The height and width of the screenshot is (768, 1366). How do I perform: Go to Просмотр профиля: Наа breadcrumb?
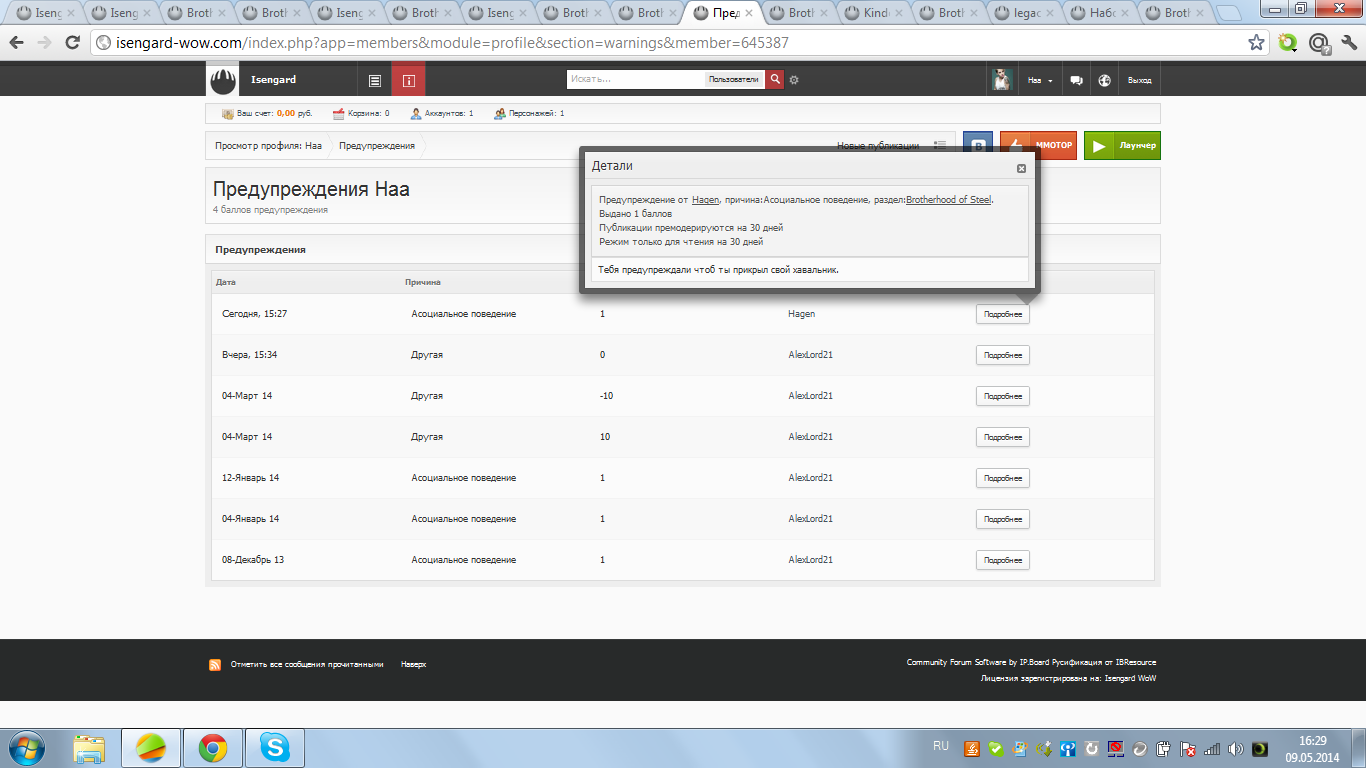pos(268,145)
